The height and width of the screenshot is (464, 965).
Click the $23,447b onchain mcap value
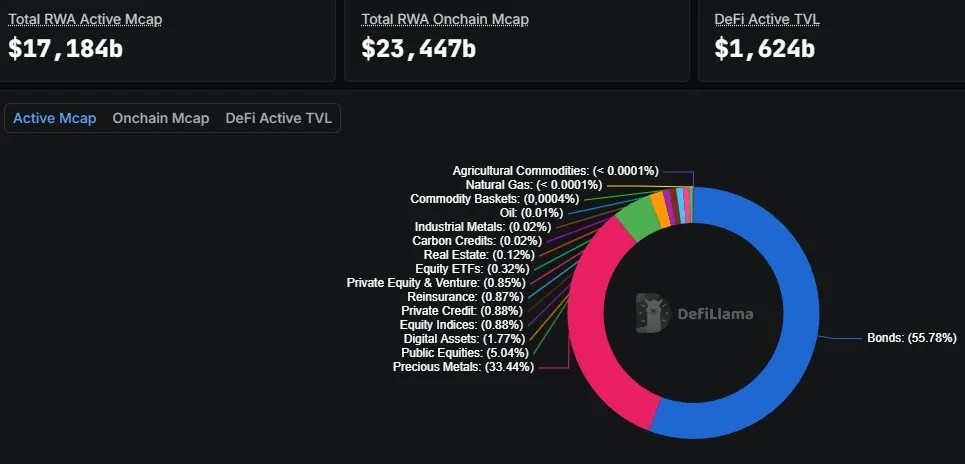point(419,48)
